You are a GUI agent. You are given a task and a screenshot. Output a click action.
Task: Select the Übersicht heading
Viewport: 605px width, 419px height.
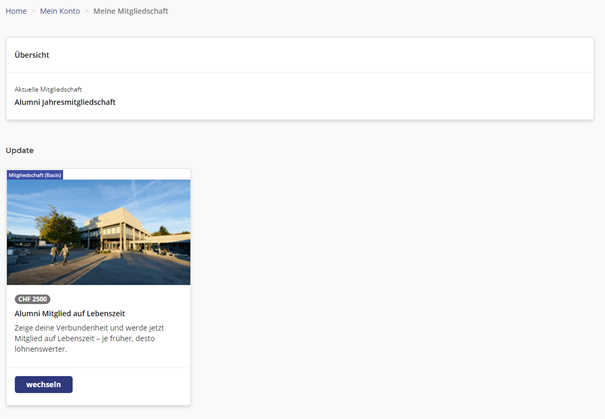pyautogui.click(x=32, y=55)
